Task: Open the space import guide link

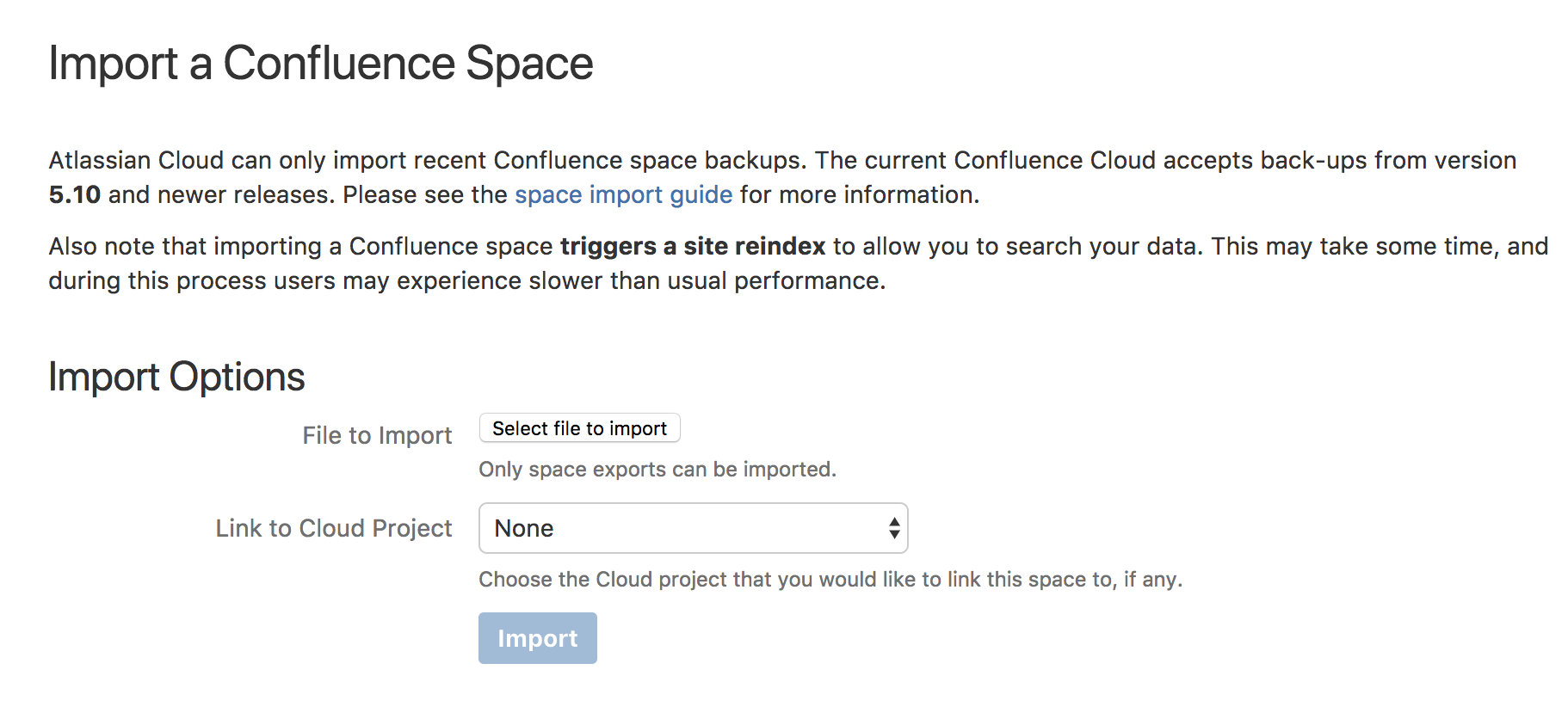Action: pos(623,195)
